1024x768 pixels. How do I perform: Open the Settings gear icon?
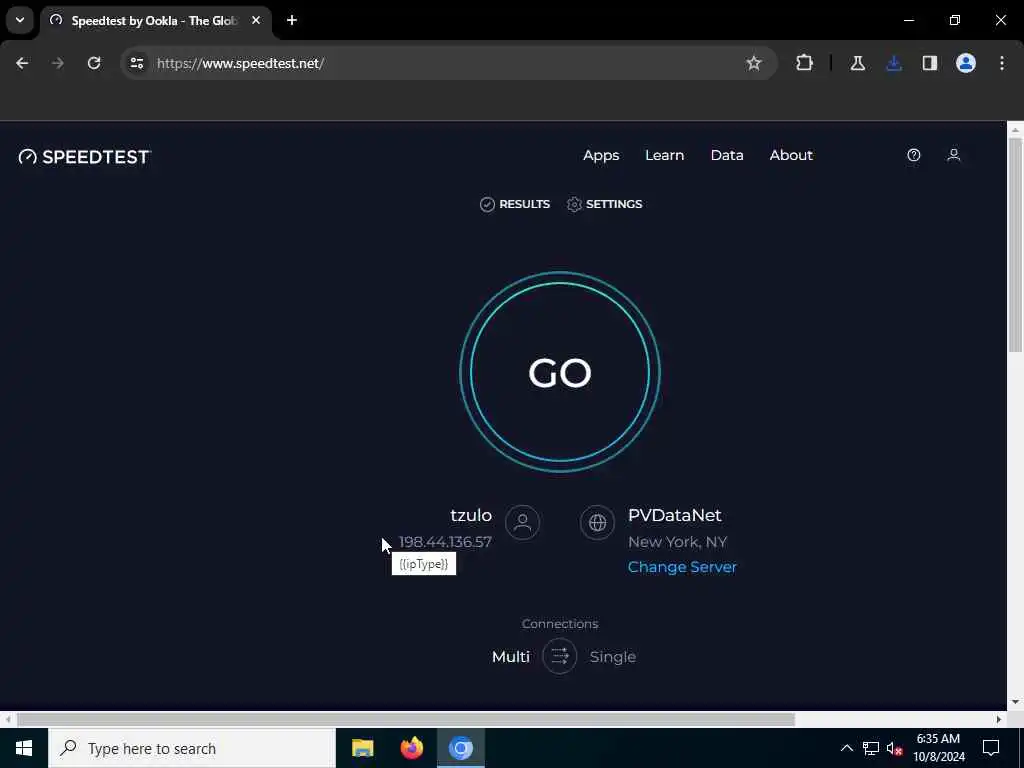tap(574, 204)
